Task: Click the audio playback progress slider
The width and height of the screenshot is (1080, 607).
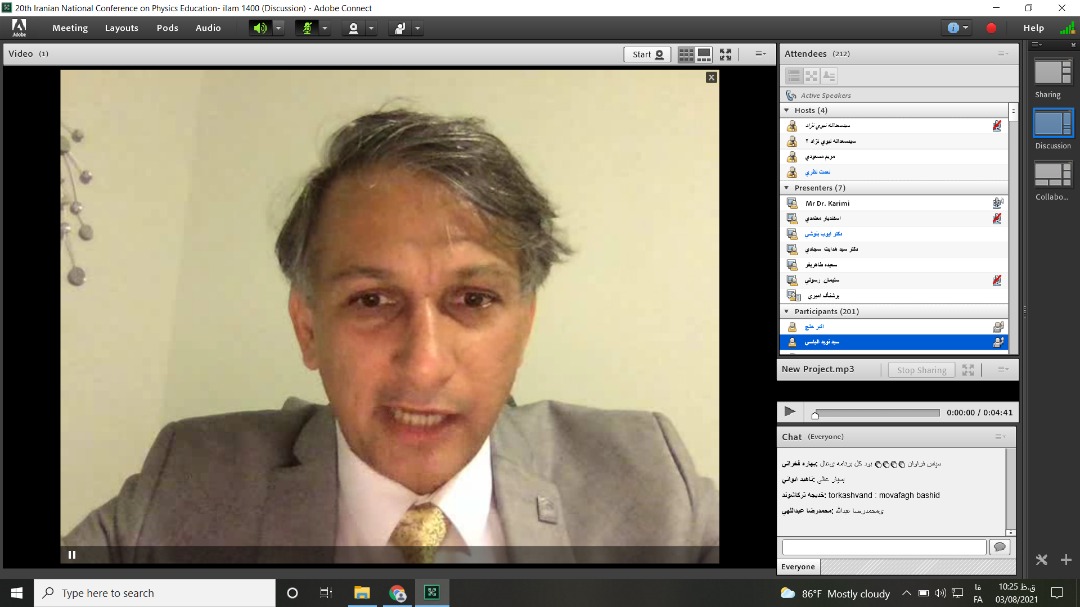Action: tap(876, 412)
